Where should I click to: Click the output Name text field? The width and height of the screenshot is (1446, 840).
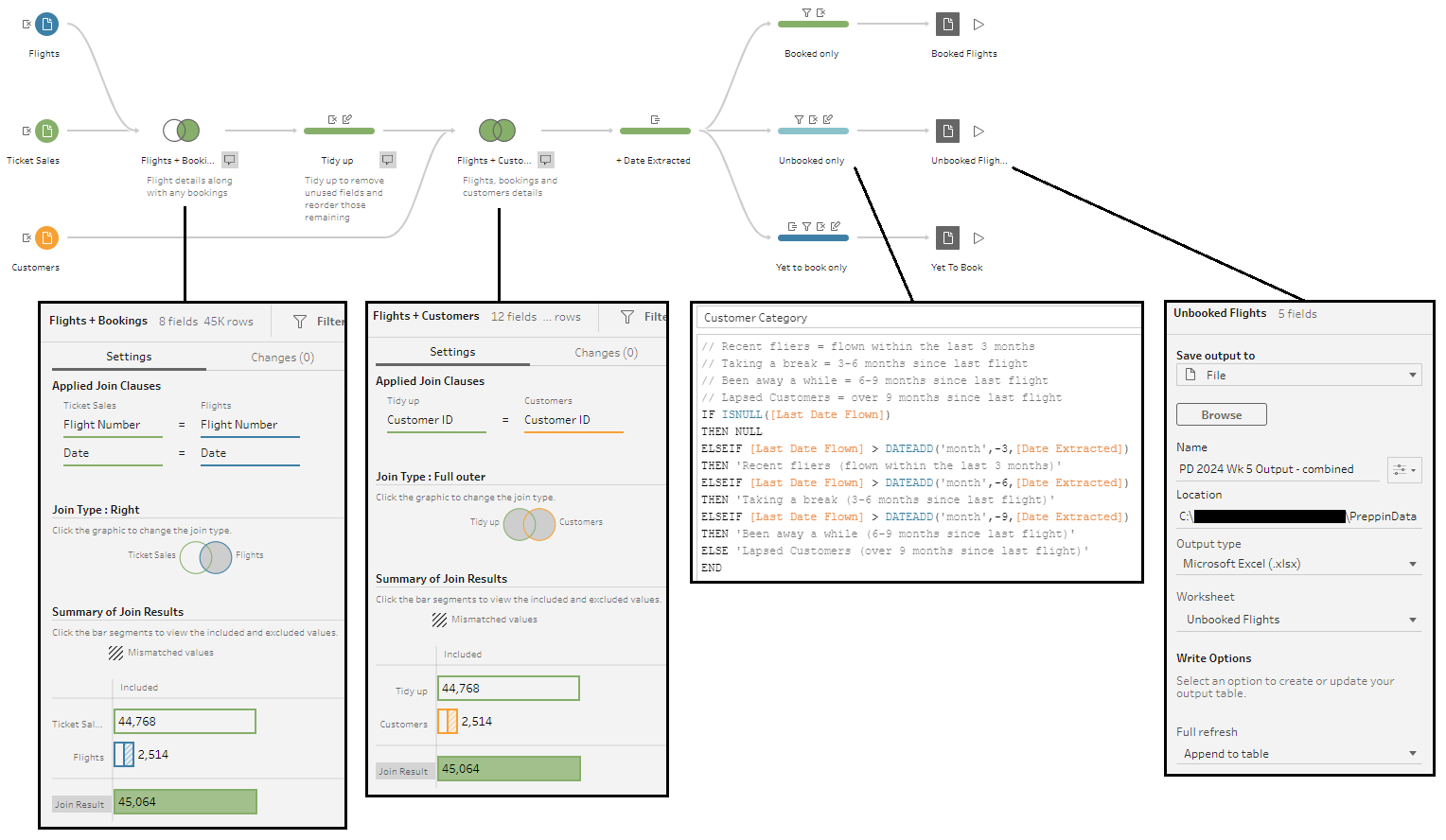pos(1279,469)
